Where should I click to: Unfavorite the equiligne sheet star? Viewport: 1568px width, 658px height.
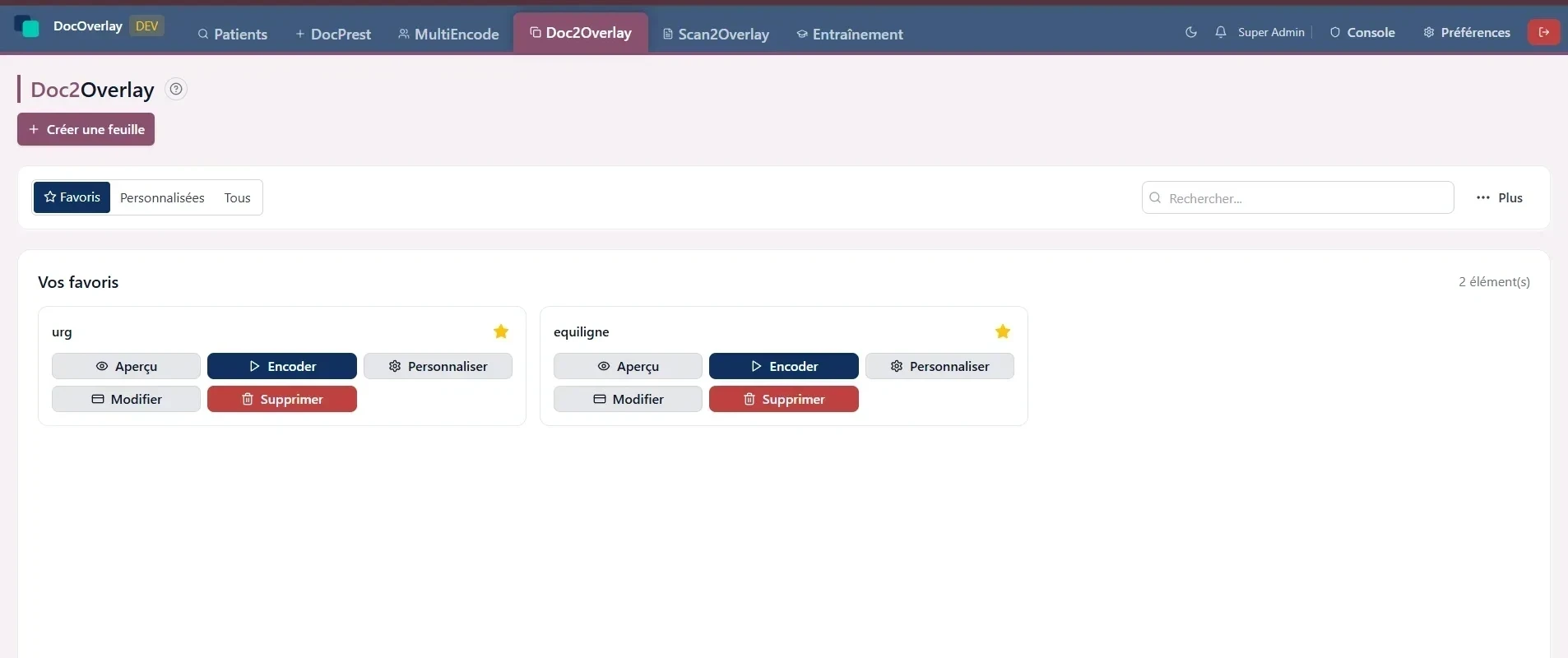point(1003,331)
